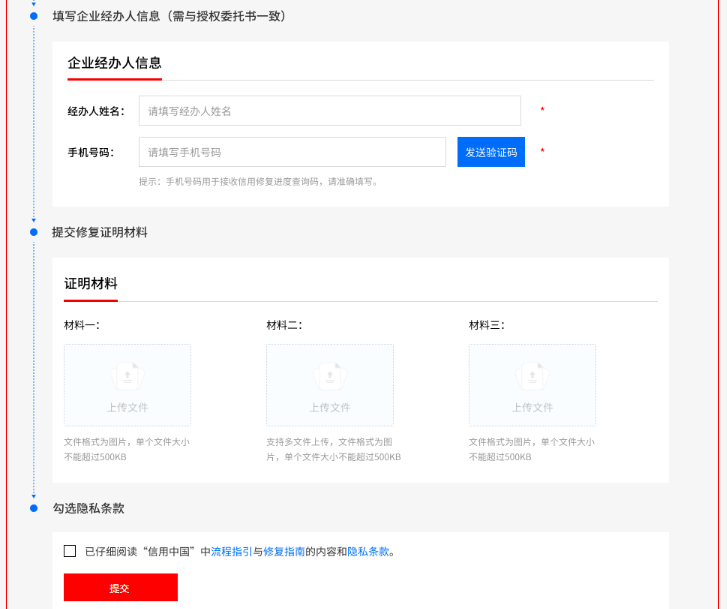Click the upload icon under 材料三

click(x=532, y=376)
